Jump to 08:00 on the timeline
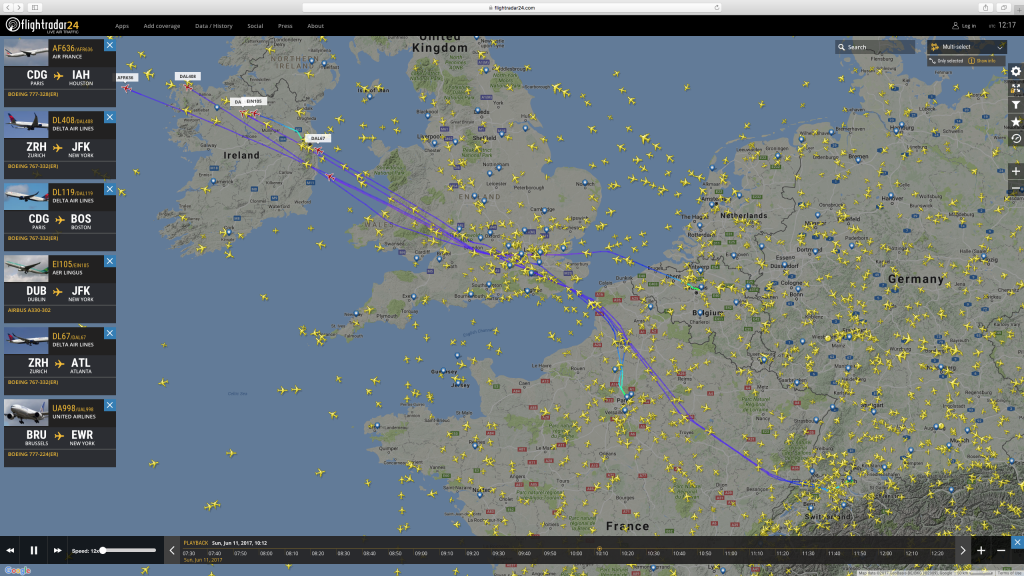The height and width of the screenshot is (576, 1024). click(266, 554)
